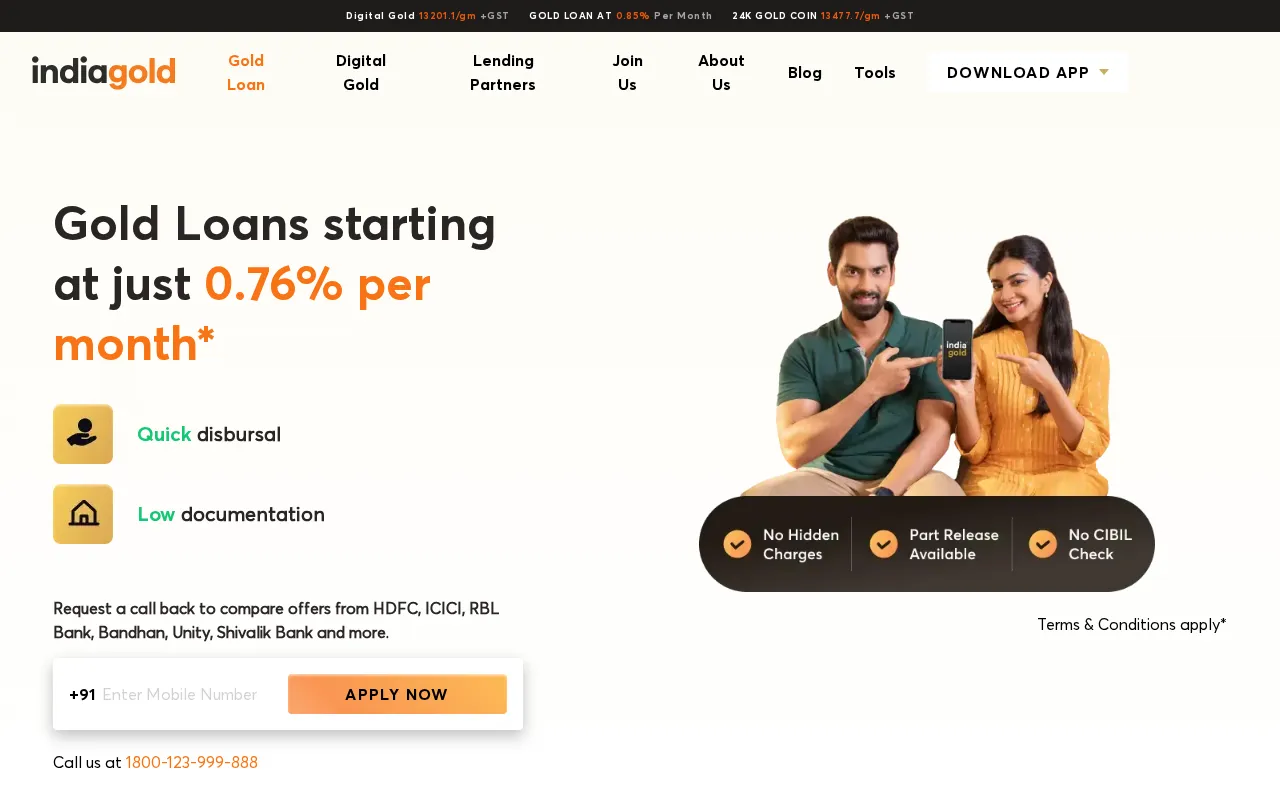Open the Join Us menu item
Viewport: 1280px width, 800px height.
click(x=628, y=72)
